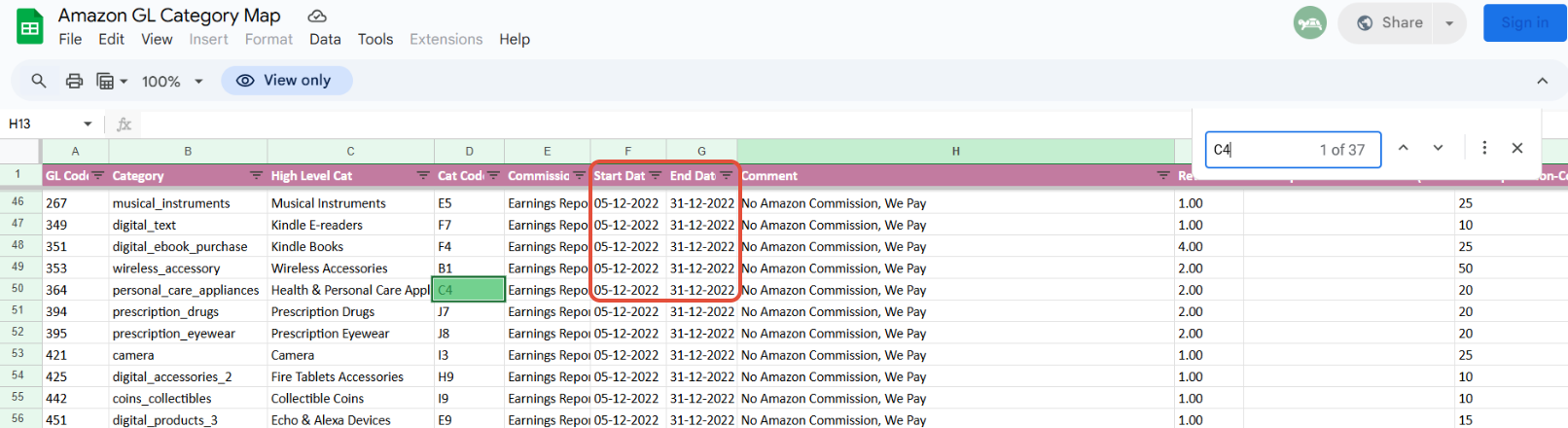1568x428 pixels.
Task: Open filter on Cat Code column
Action: [x=493, y=175]
